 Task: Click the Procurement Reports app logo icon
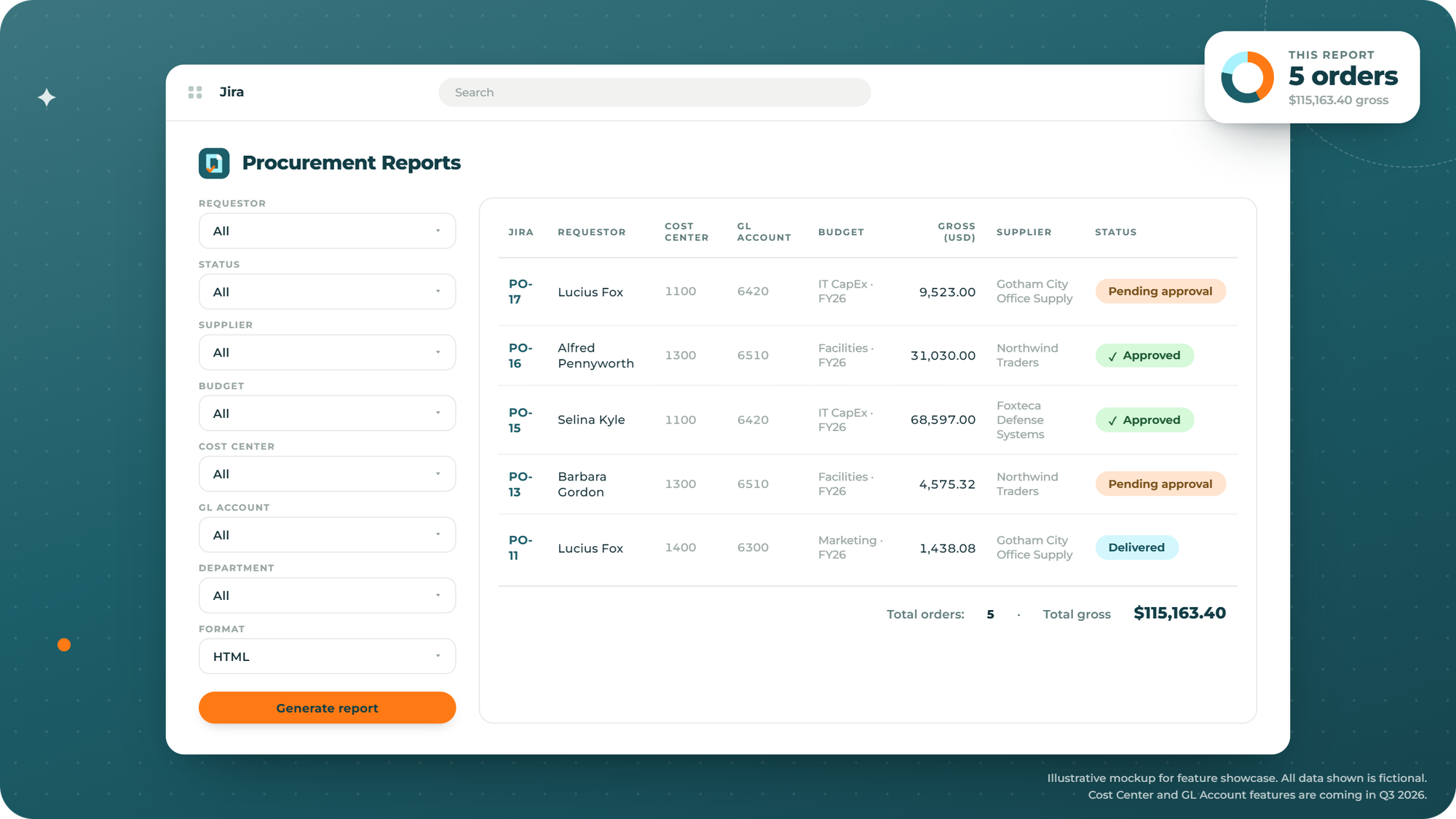214,163
